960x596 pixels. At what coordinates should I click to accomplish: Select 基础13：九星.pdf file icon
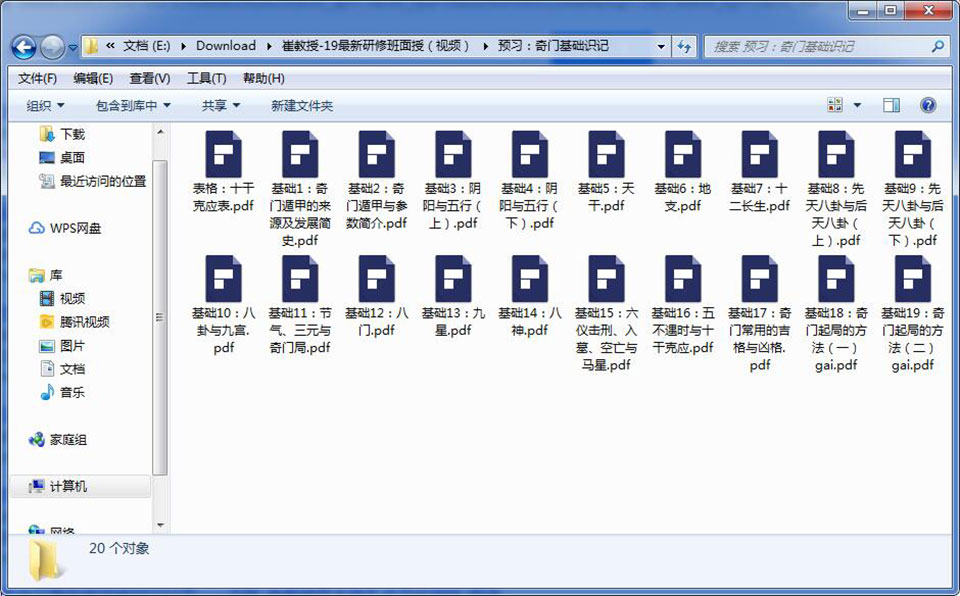coord(453,279)
